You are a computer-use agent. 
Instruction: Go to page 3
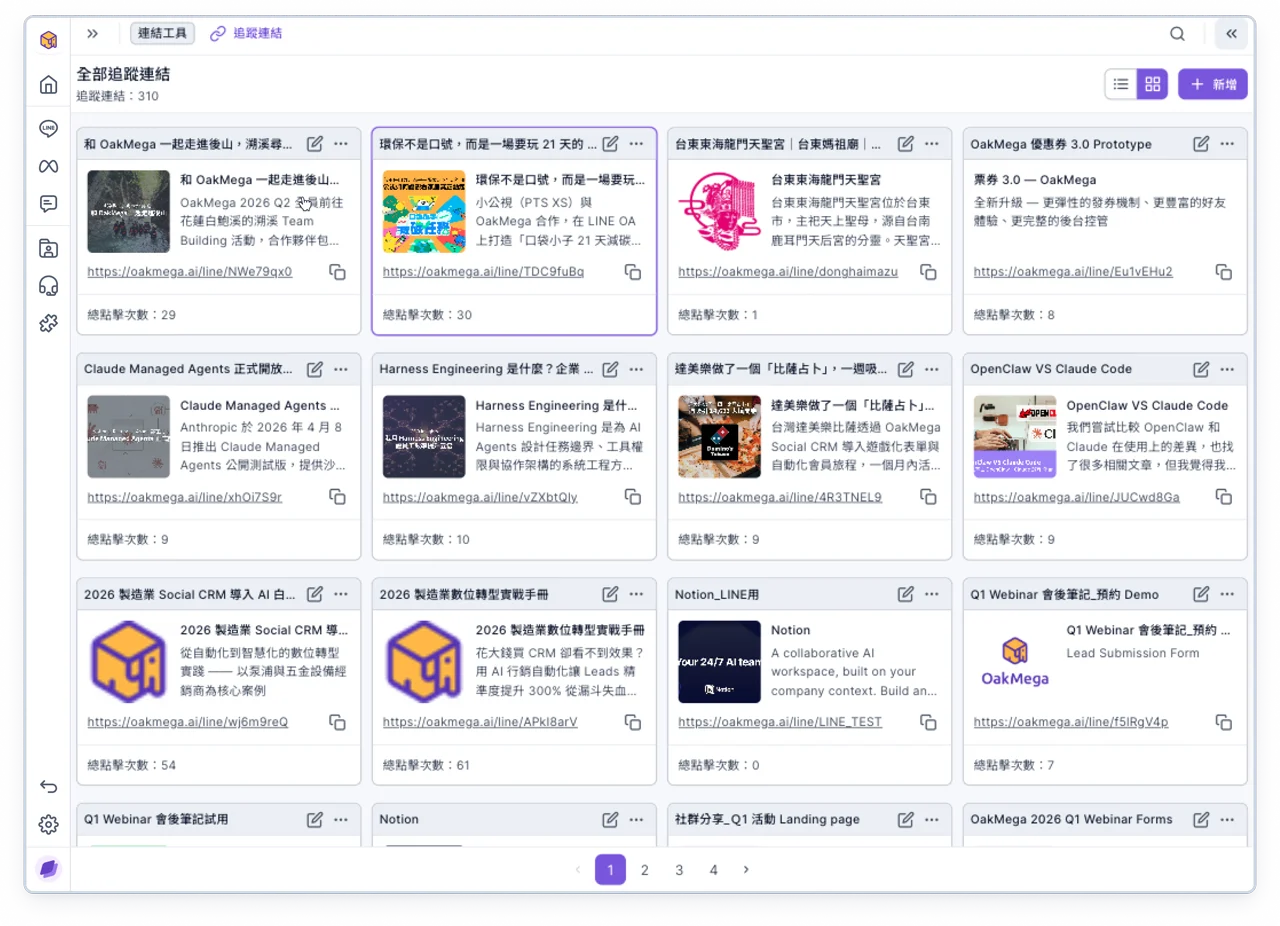coord(679,870)
